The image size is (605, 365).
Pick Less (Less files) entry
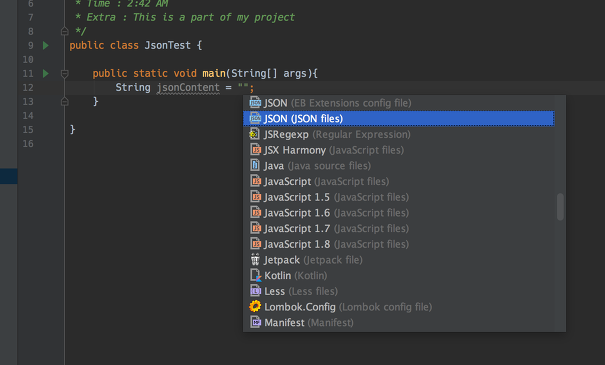(399, 291)
